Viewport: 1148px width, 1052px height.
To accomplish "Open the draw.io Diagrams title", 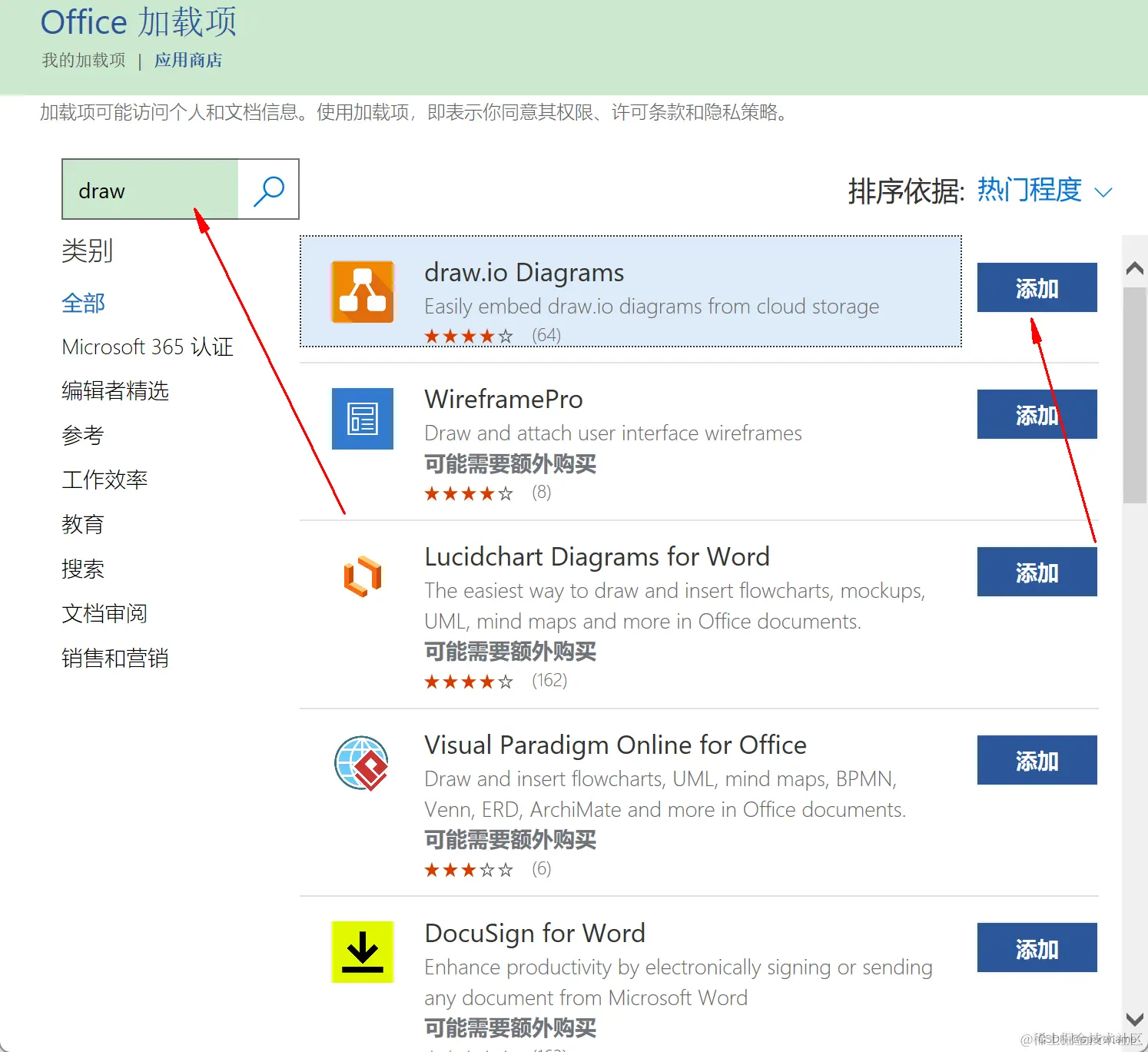I will click(x=524, y=273).
